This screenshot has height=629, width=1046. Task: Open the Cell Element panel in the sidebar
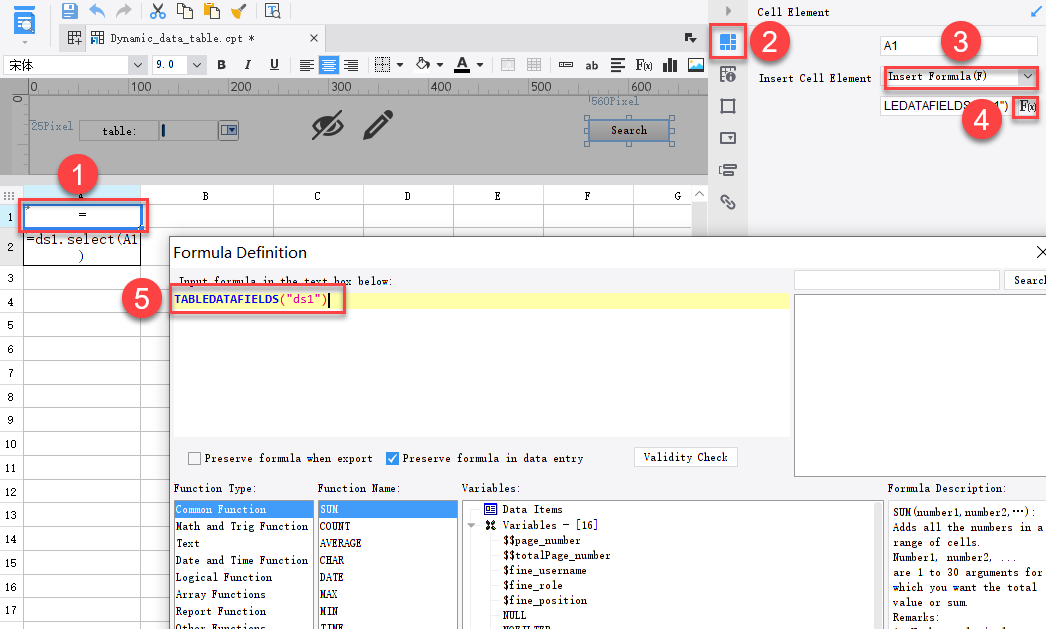click(x=728, y=42)
